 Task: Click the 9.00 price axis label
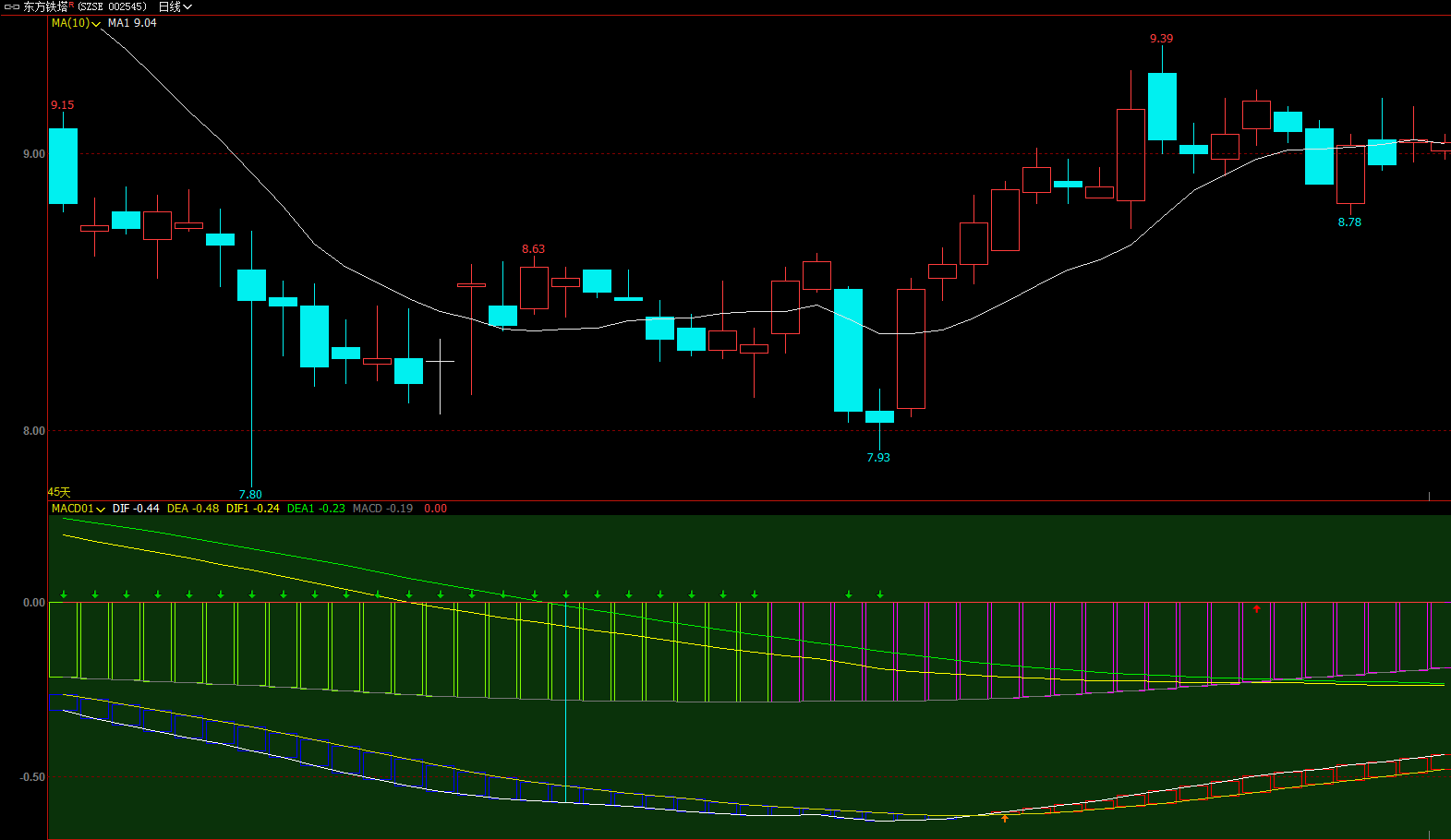click(x=33, y=154)
